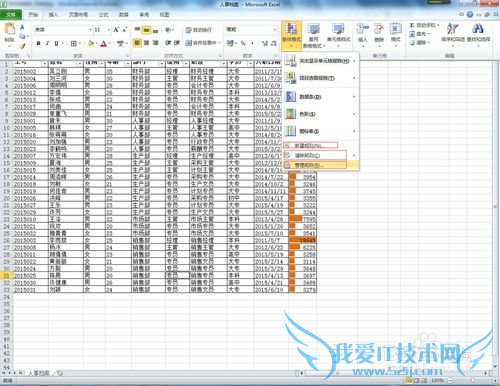Image resolution: width=500 pixels, height=386 pixels.
Task: Toggle bottom vertical alignment
Action: click(x=155, y=30)
